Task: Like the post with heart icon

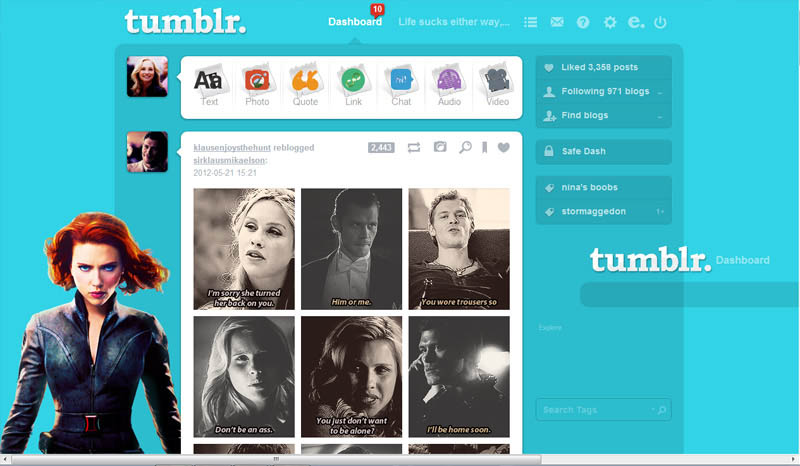Action: click(x=504, y=148)
